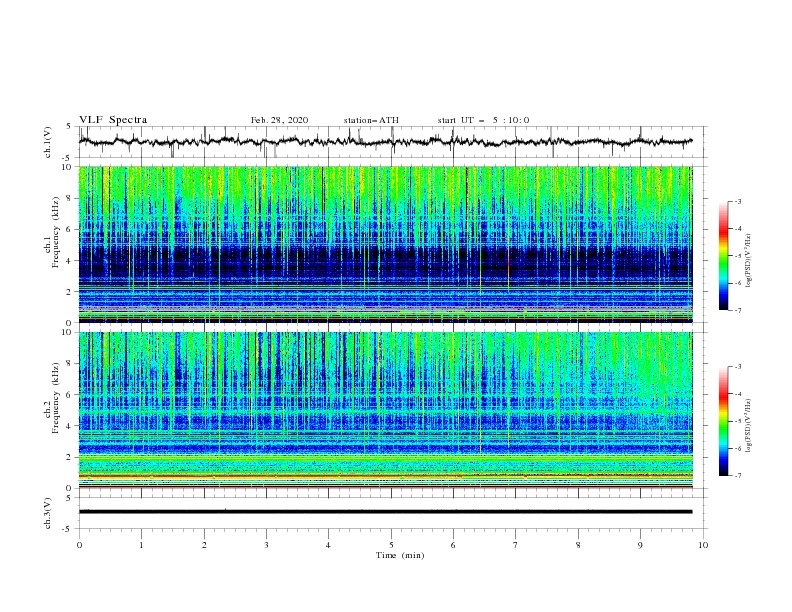Click the '6' kHz tick on ch.1 frequency axis
792x612 pixels.
70,229
